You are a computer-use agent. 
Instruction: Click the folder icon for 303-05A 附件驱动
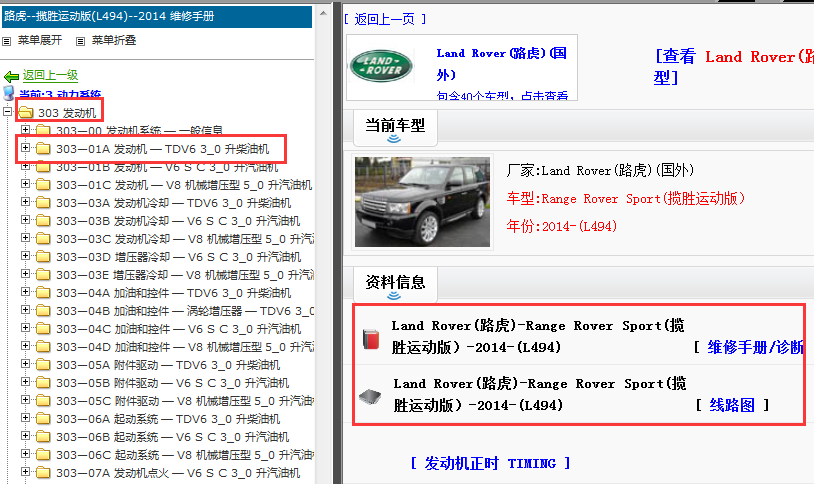43,365
